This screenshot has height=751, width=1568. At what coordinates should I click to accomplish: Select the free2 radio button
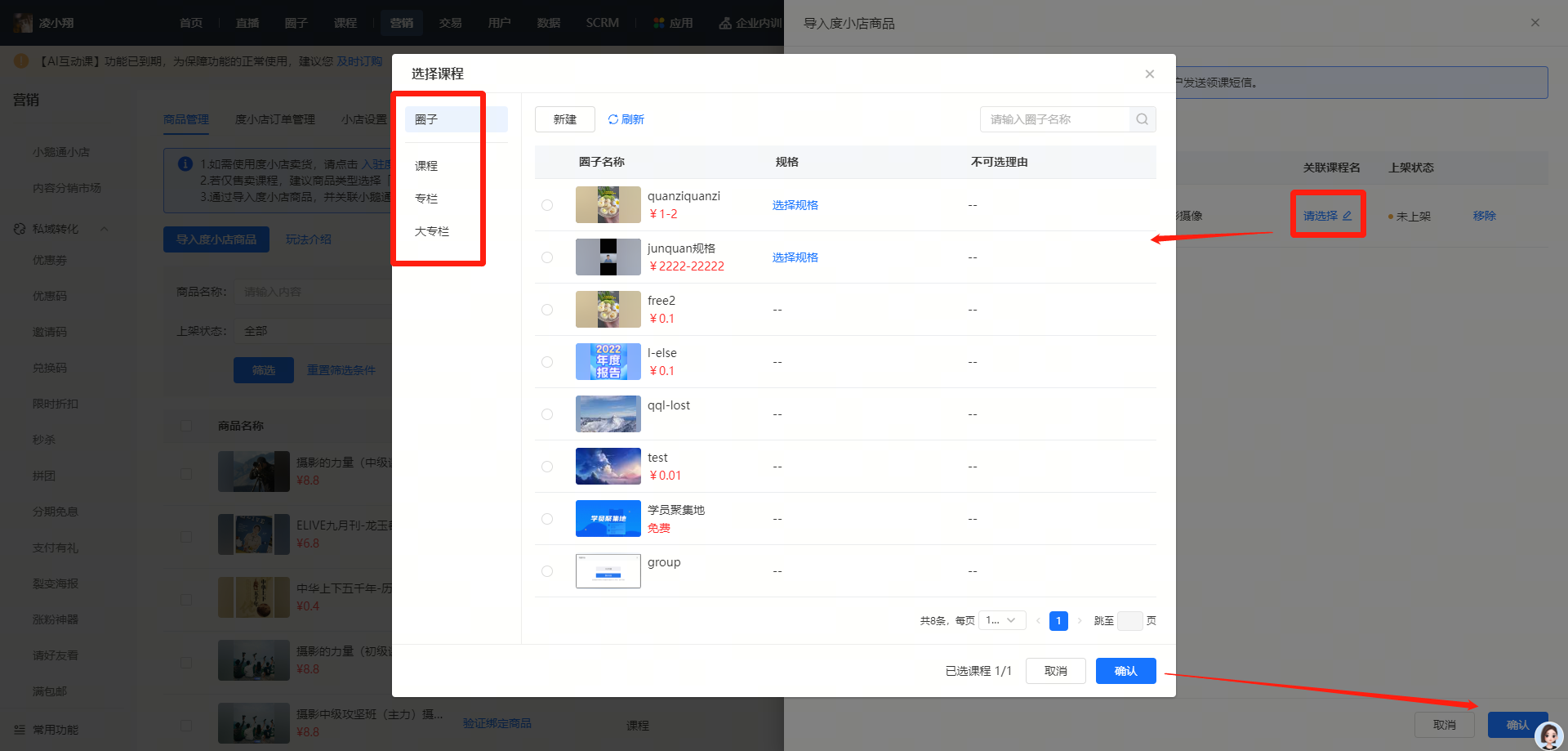547,310
